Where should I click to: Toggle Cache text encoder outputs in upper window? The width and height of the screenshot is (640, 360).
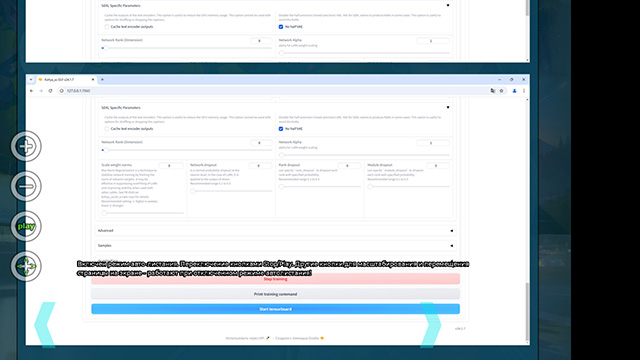pos(107,27)
